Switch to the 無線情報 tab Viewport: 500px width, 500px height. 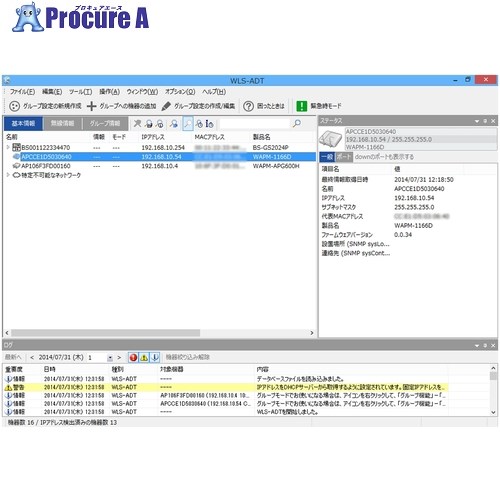[62, 124]
